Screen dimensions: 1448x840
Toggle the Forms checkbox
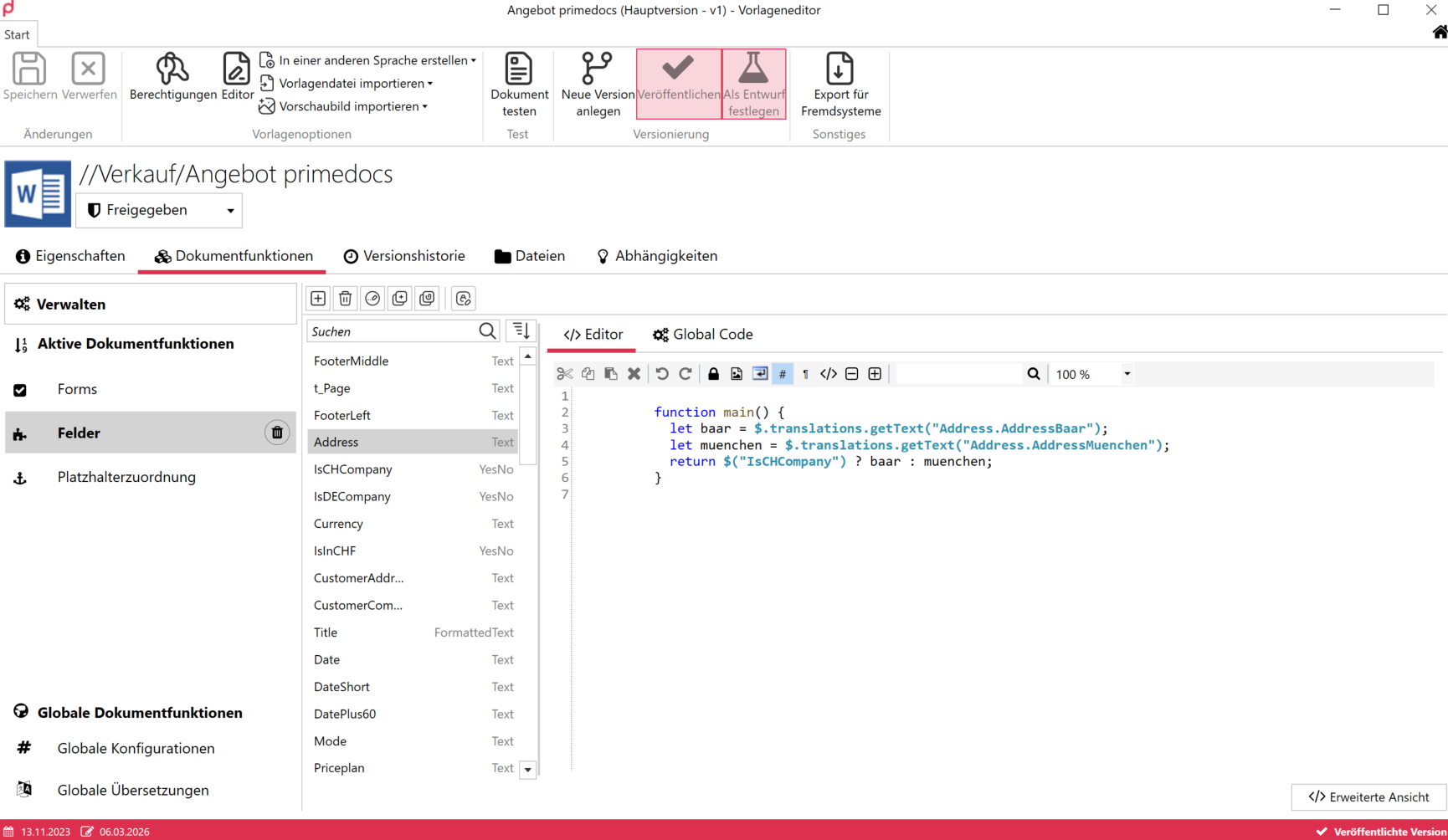(x=20, y=390)
